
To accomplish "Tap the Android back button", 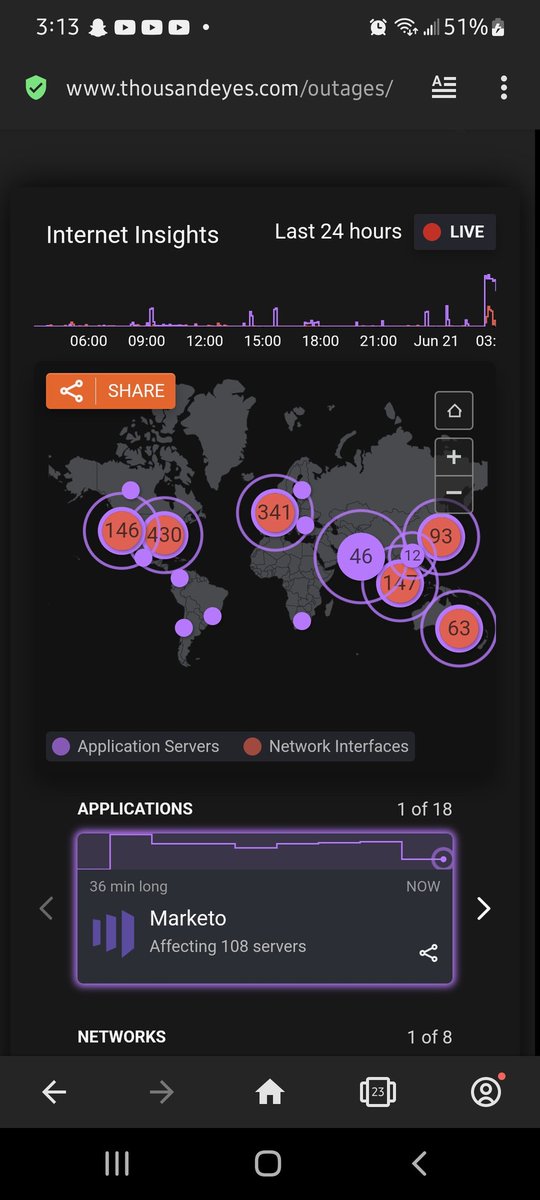I will point(420,1163).
